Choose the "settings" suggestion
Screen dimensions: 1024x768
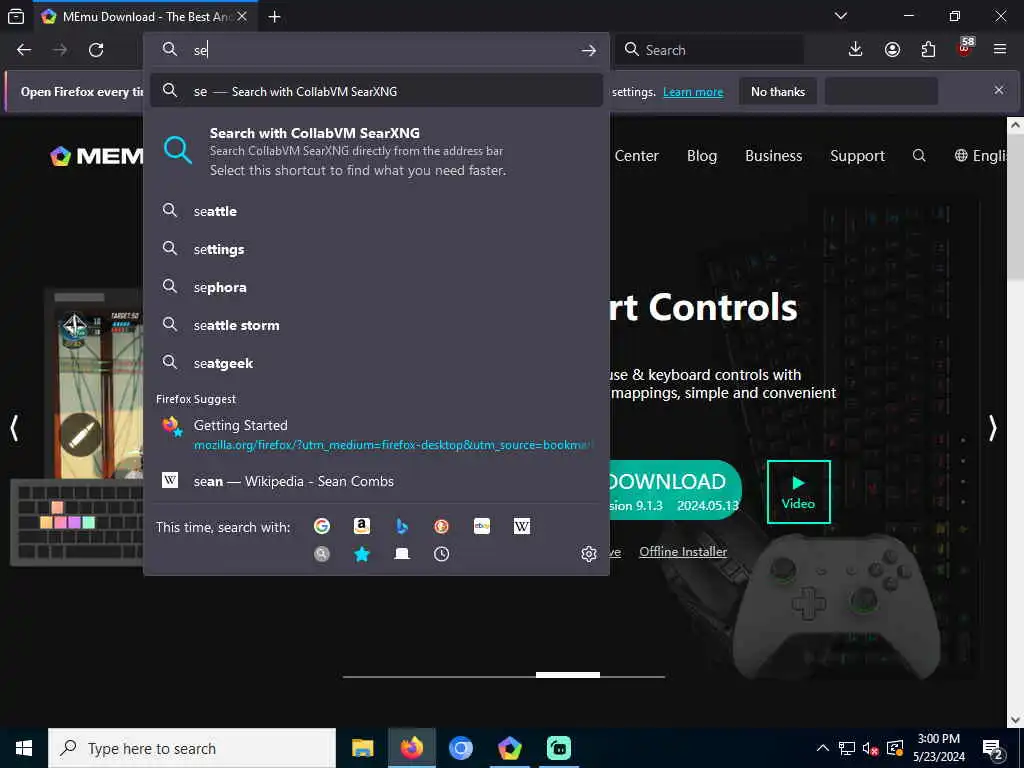pyautogui.click(x=376, y=249)
